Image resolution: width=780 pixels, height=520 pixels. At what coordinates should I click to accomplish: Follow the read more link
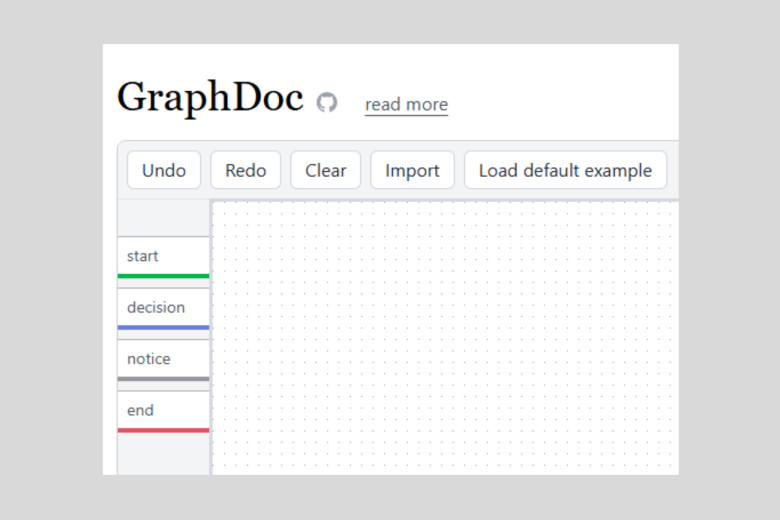pyautogui.click(x=406, y=104)
